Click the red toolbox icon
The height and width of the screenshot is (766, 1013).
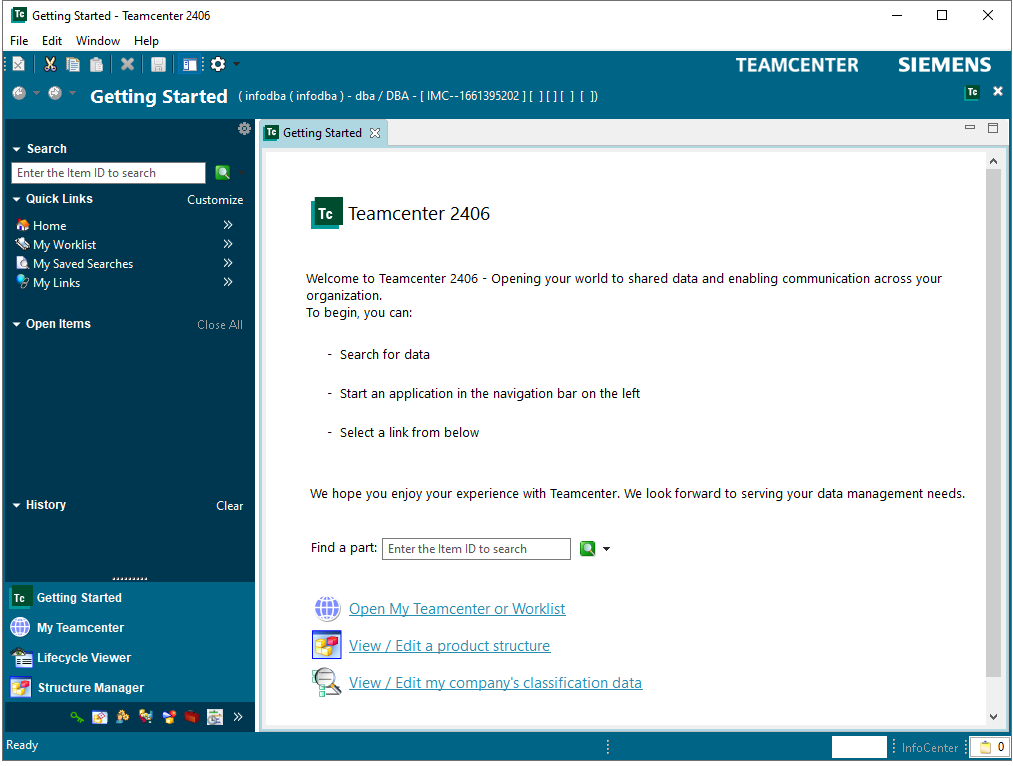(x=191, y=717)
